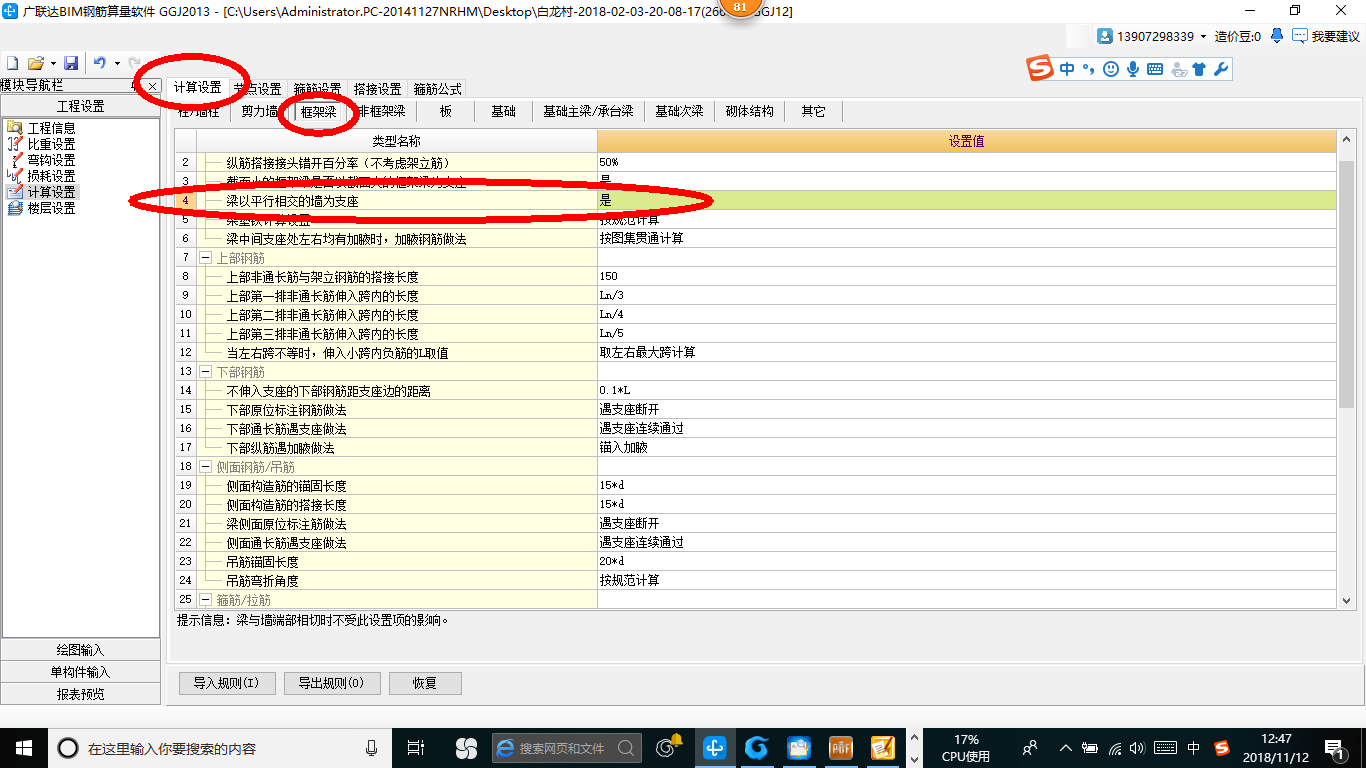Click the table scrollbar down arrow
Image resolution: width=1366 pixels, height=768 pixels.
[1346, 600]
